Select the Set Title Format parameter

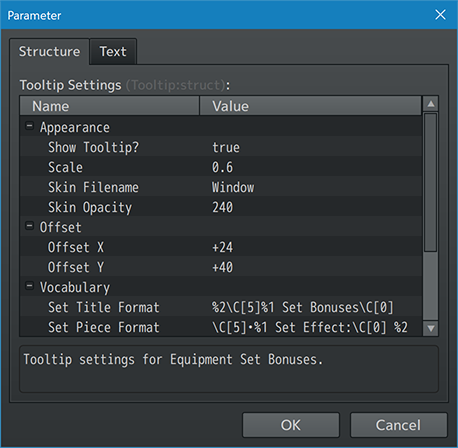pos(104,307)
